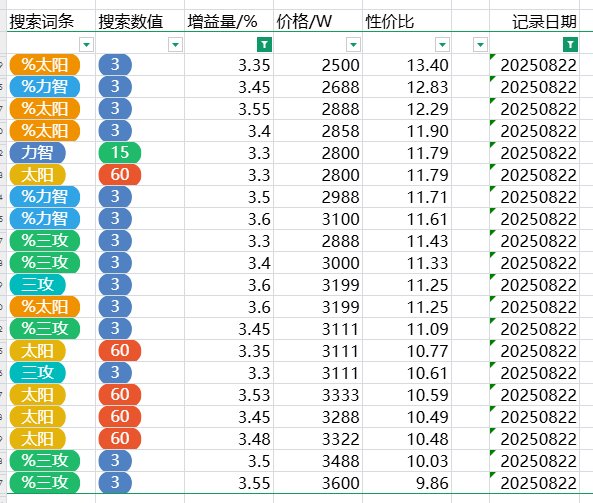
Task: Open the 价格/W column filter dropdown
Action: [x=354, y=45]
